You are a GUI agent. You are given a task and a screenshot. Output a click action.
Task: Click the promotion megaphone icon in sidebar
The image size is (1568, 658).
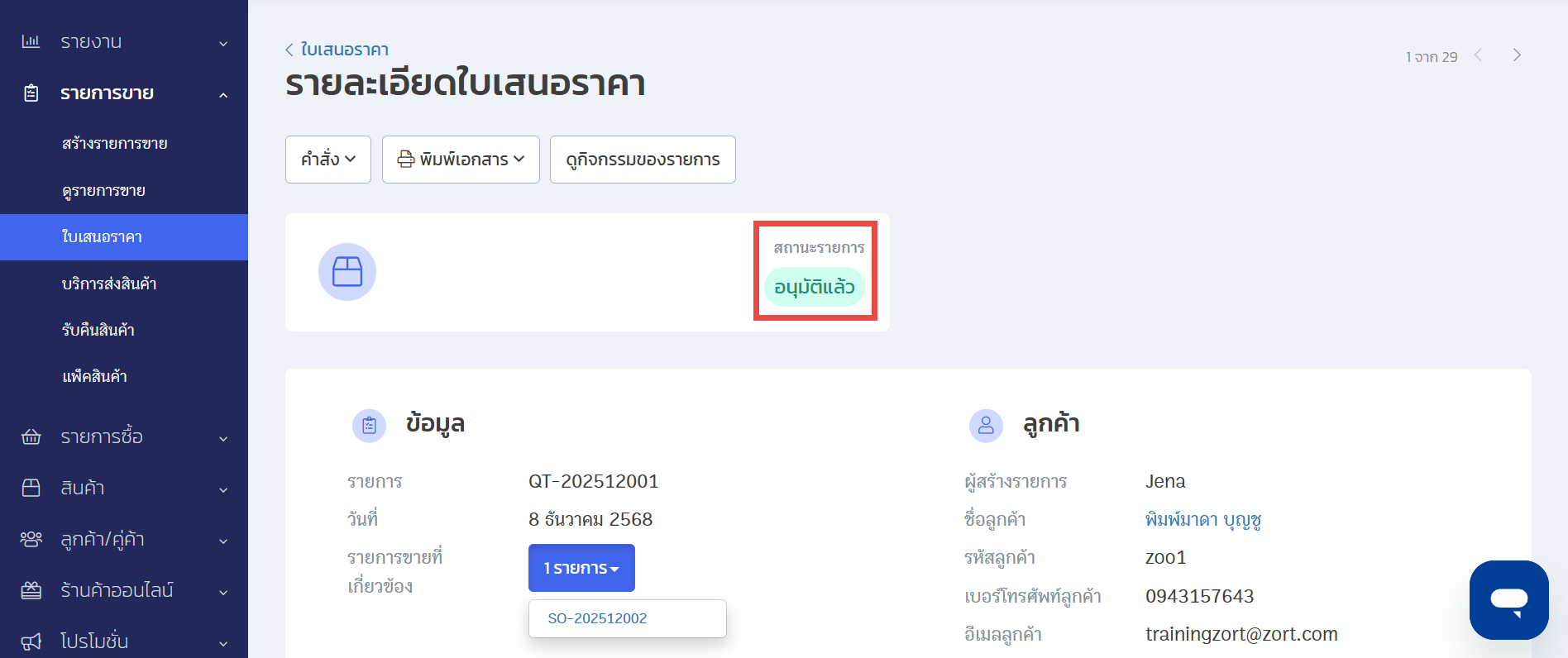(31, 641)
